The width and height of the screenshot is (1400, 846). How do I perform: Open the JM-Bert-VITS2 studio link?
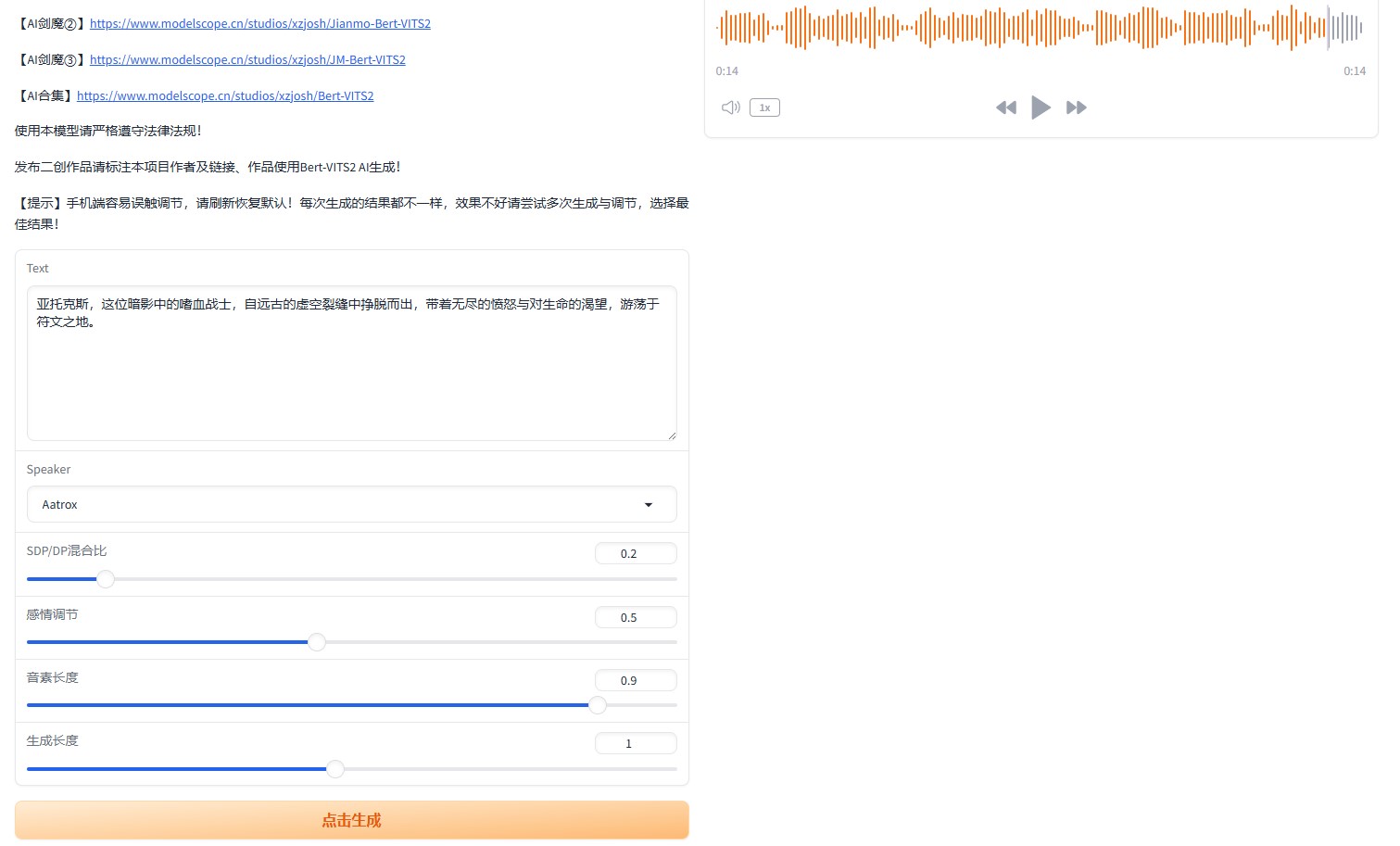247,60
